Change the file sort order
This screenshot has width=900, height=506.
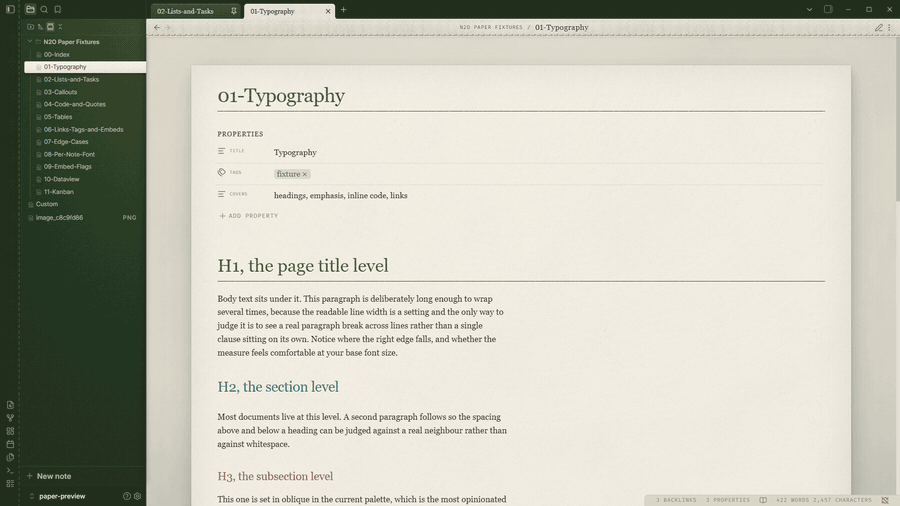click(40, 26)
